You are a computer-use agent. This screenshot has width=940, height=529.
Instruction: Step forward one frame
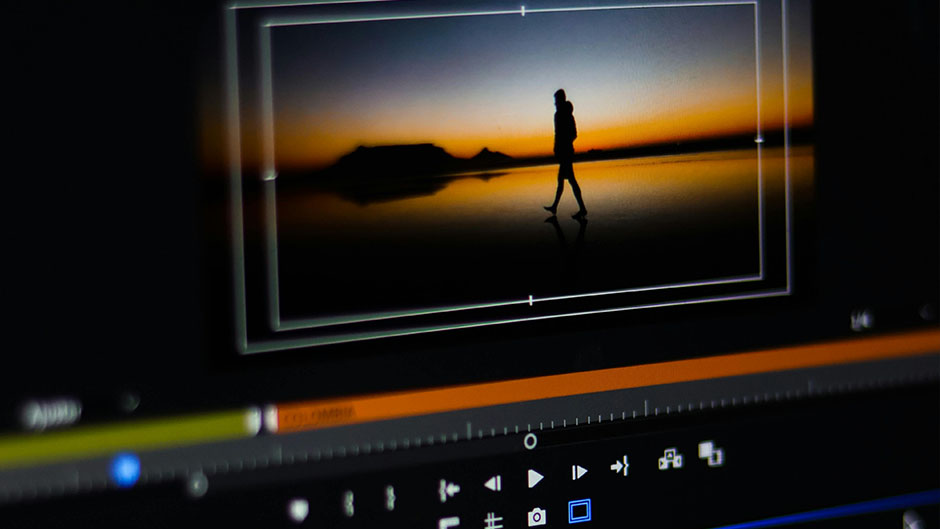pyautogui.click(x=579, y=472)
